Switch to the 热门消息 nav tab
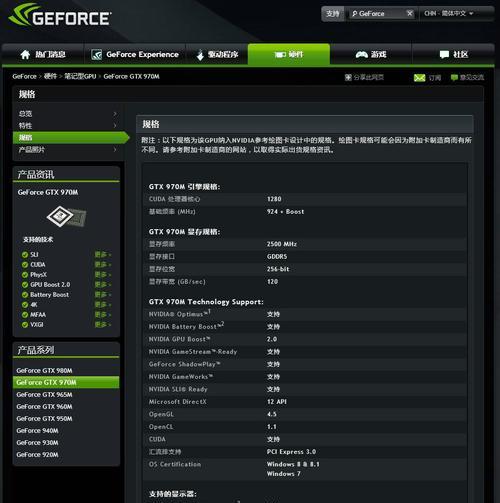The width and height of the screenshot is (500, 503). click(x=43, y=55)
